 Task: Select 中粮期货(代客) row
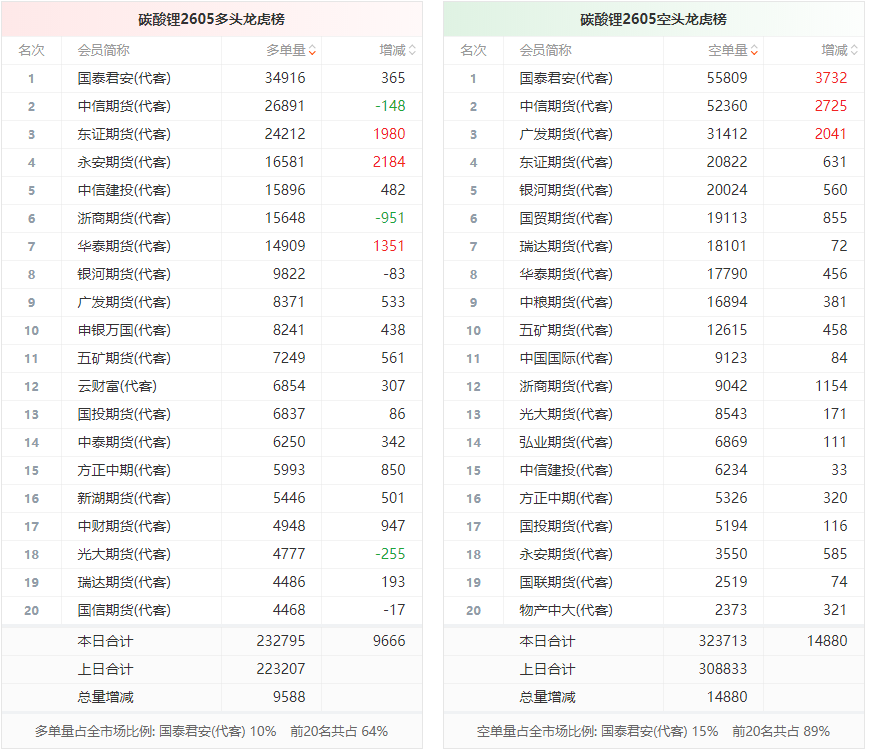653,302
